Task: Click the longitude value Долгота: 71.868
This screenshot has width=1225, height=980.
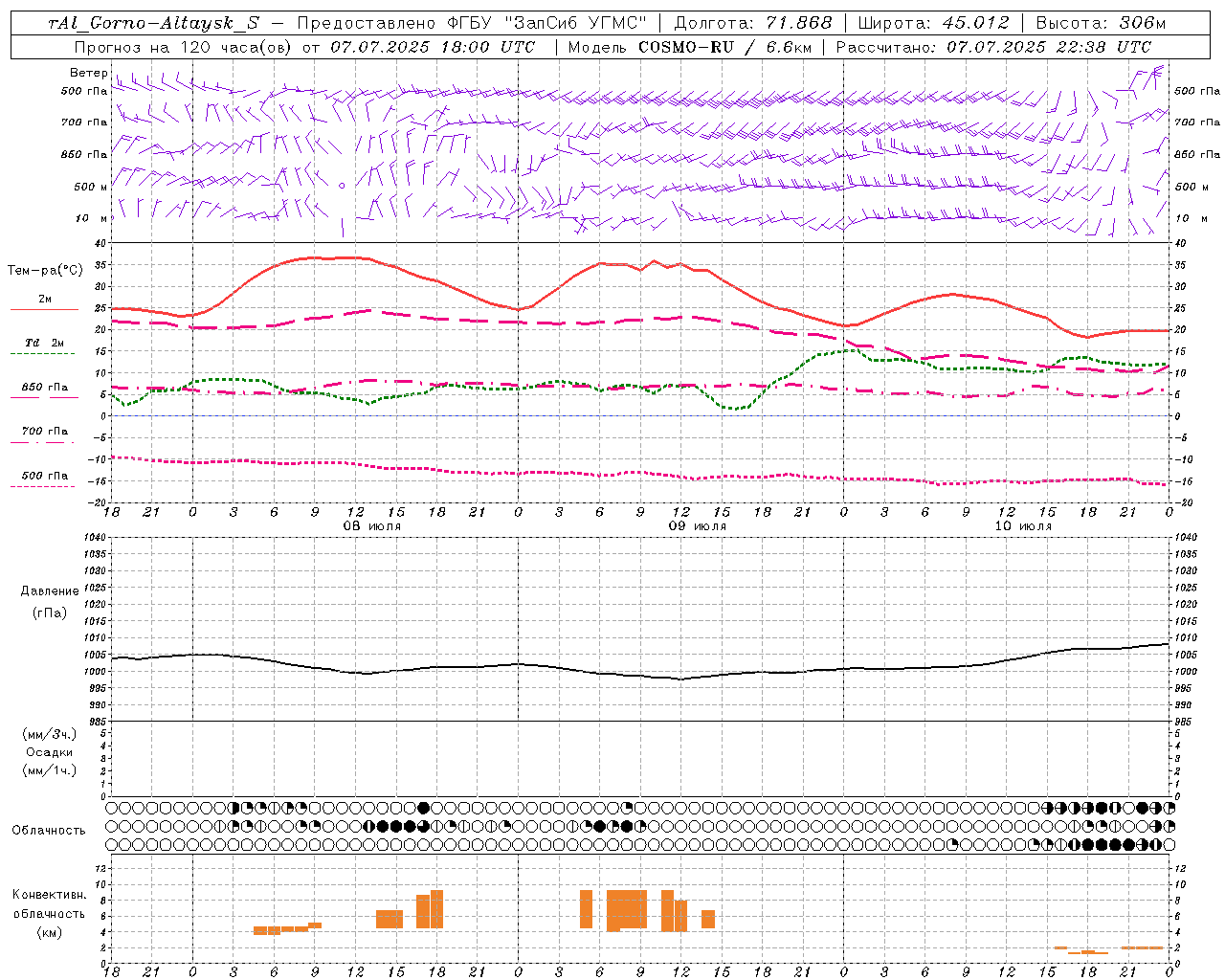Action: pos(753,23)
